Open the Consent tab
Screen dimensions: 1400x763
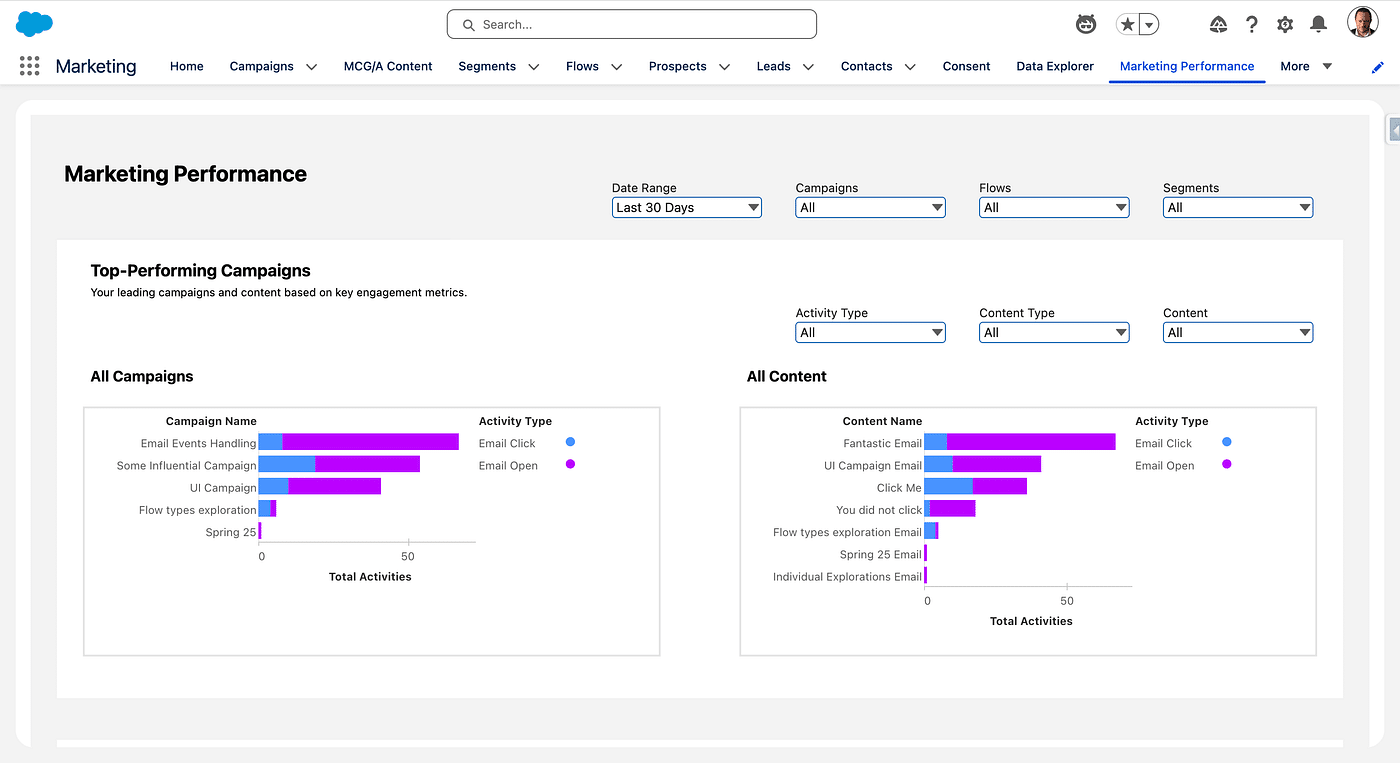pyautogui.click(x=966, y=66)
